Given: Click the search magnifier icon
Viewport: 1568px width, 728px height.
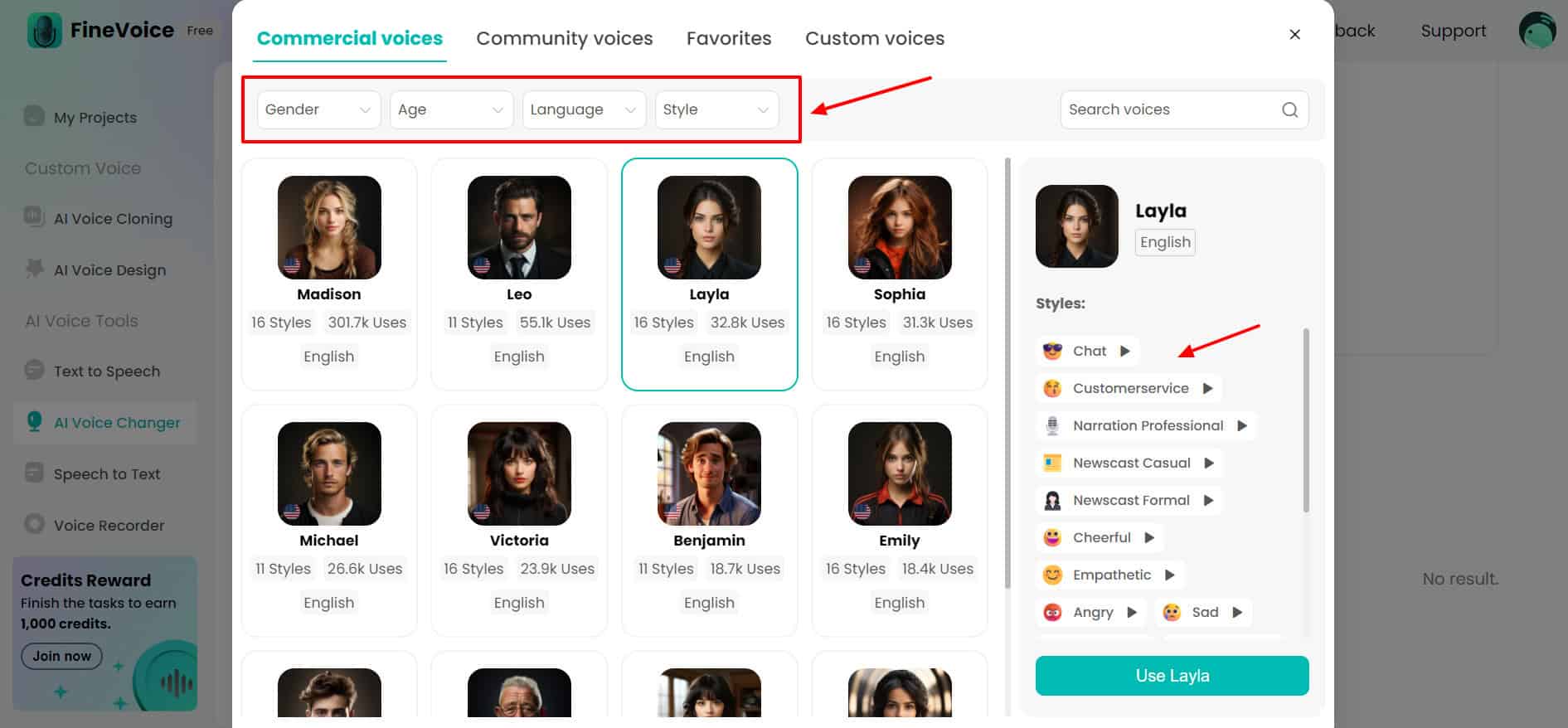Looking at the screenshot, I should pyautogui.click(x=1289, y=109).
